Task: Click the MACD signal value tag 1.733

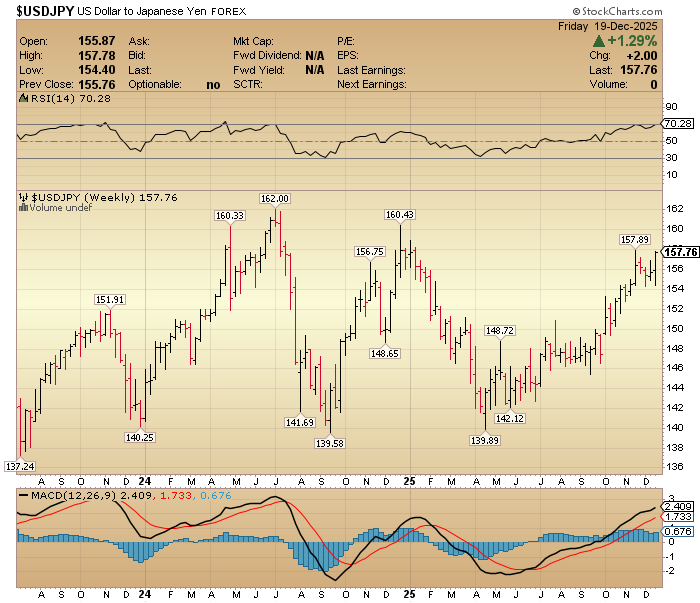Action: pos(678,517)
